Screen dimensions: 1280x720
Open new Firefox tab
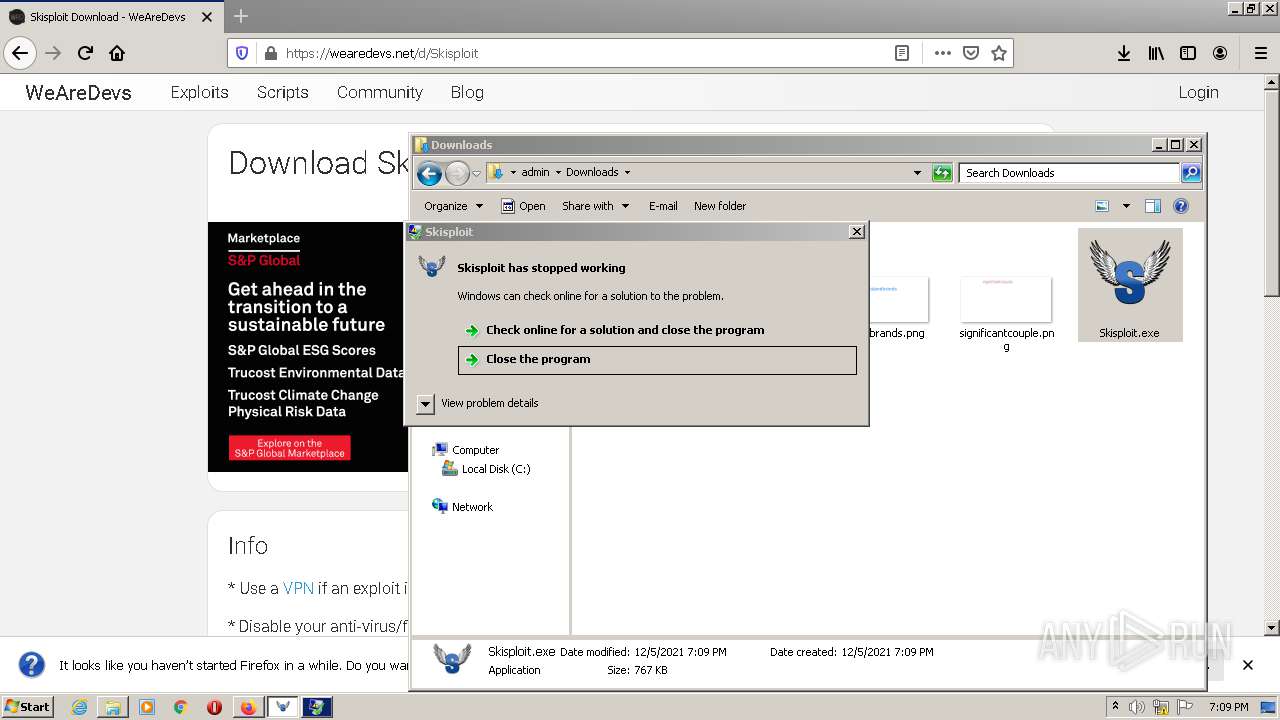(x=240, y=16)
